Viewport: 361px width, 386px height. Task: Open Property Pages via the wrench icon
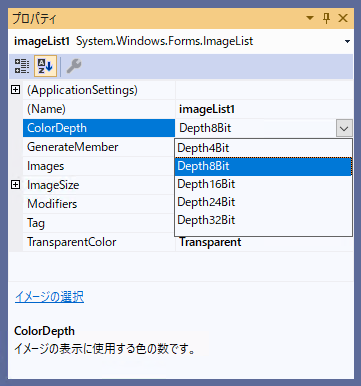74,66
